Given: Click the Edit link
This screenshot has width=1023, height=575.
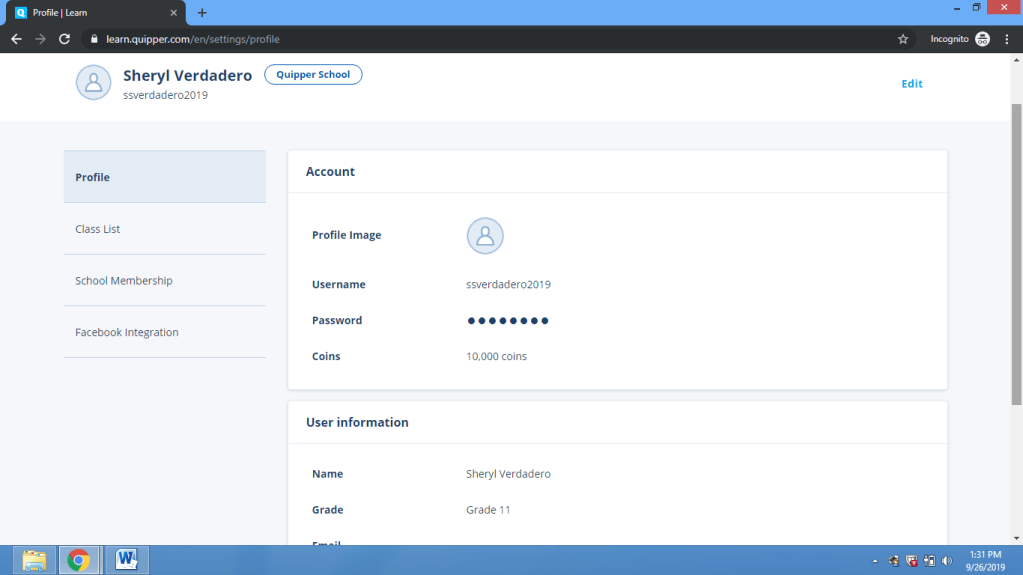Looking at the screenshot, I should pyautogui.click(x=911, y=84).
